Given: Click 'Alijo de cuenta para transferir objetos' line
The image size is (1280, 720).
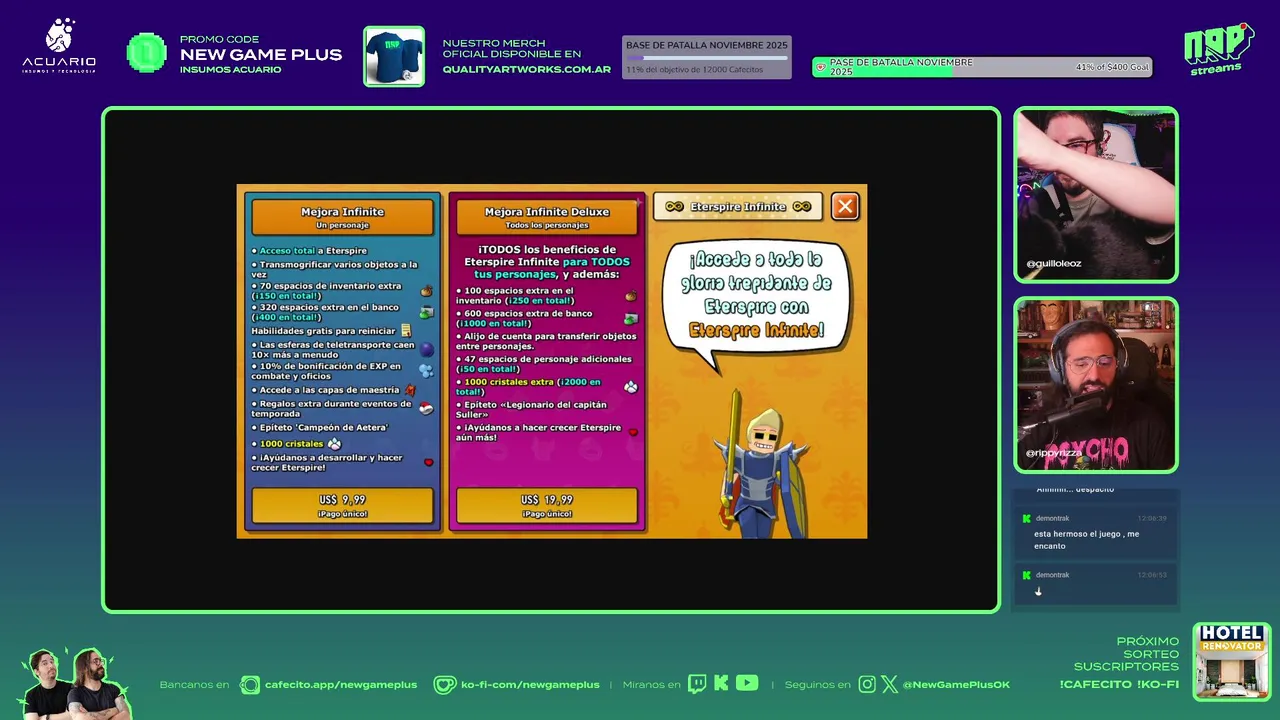Looking at the screenshot, I should click(545, 342).
